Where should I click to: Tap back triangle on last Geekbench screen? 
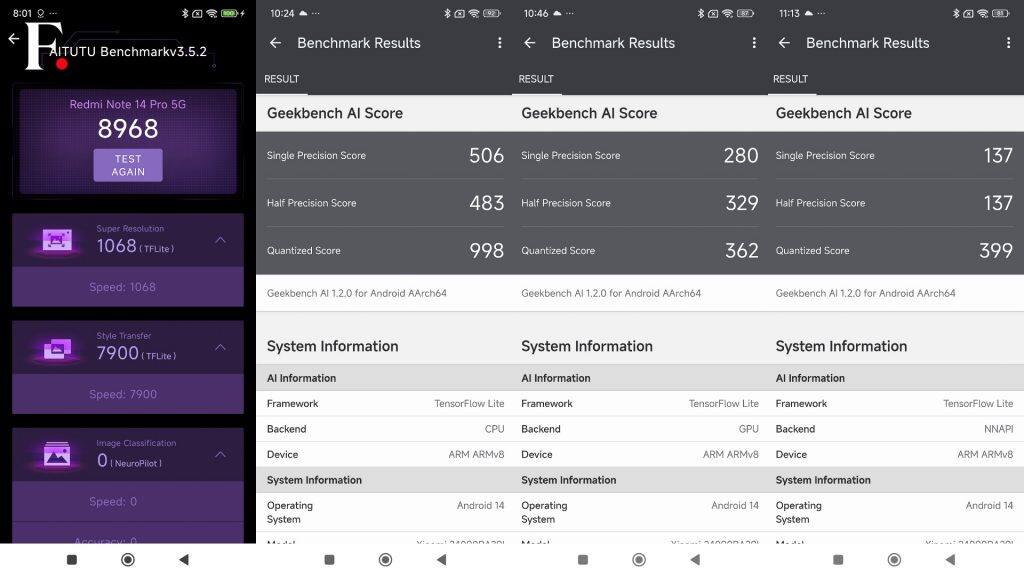click(x=950, y=560)
